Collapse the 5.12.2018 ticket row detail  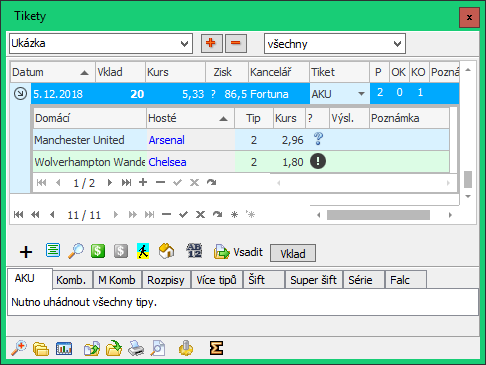20,94
